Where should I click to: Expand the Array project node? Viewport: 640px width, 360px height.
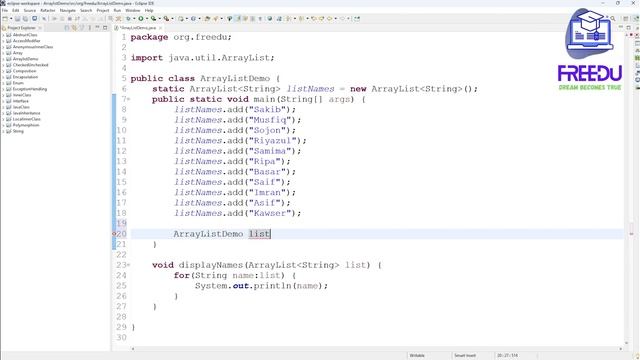(3, 53)
